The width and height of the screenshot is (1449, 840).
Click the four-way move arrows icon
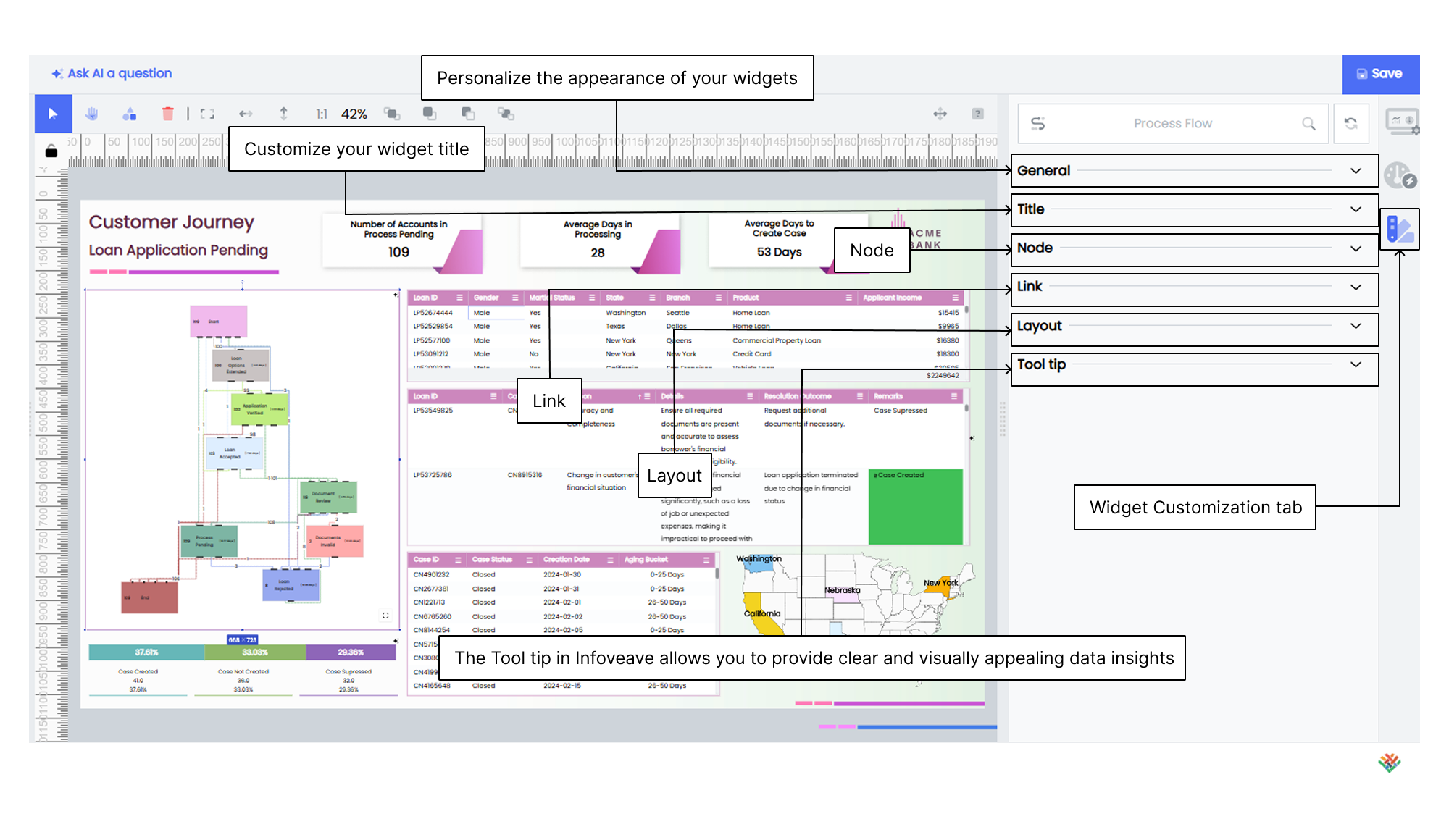(x=940, y=114)
